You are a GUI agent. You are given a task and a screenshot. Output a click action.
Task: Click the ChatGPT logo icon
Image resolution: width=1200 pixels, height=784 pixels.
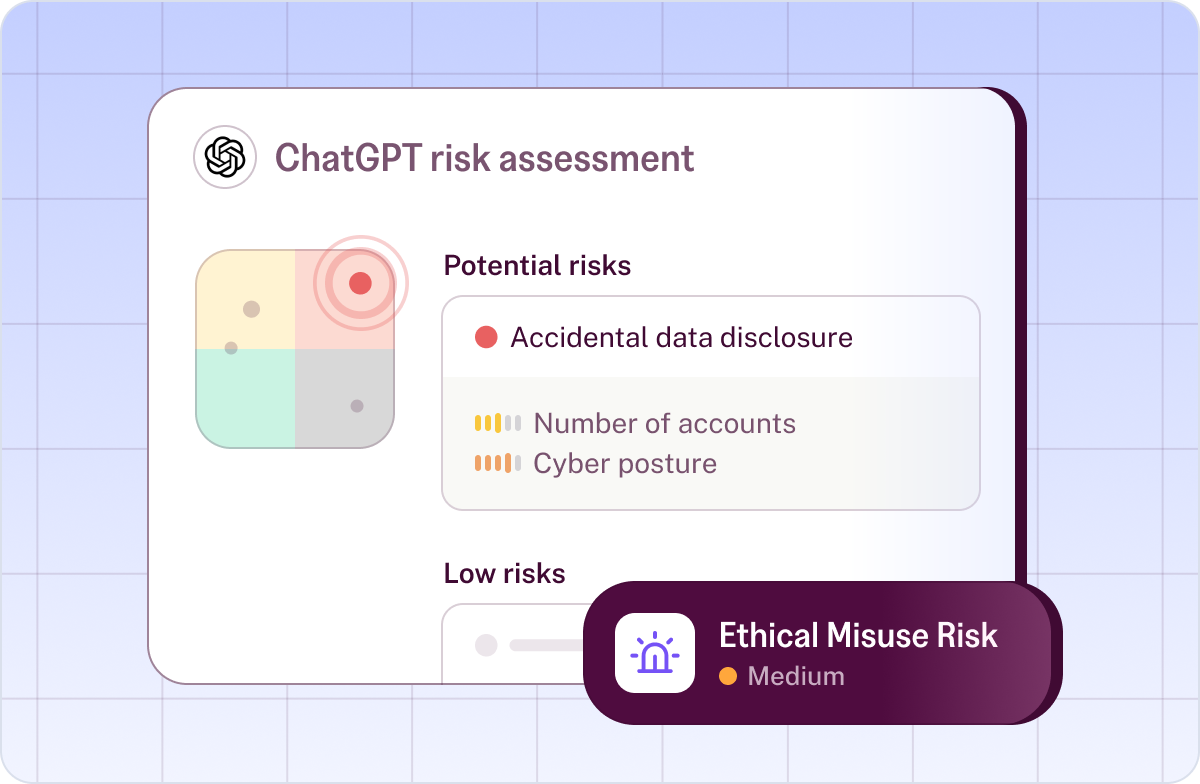[x=225, y=158]
